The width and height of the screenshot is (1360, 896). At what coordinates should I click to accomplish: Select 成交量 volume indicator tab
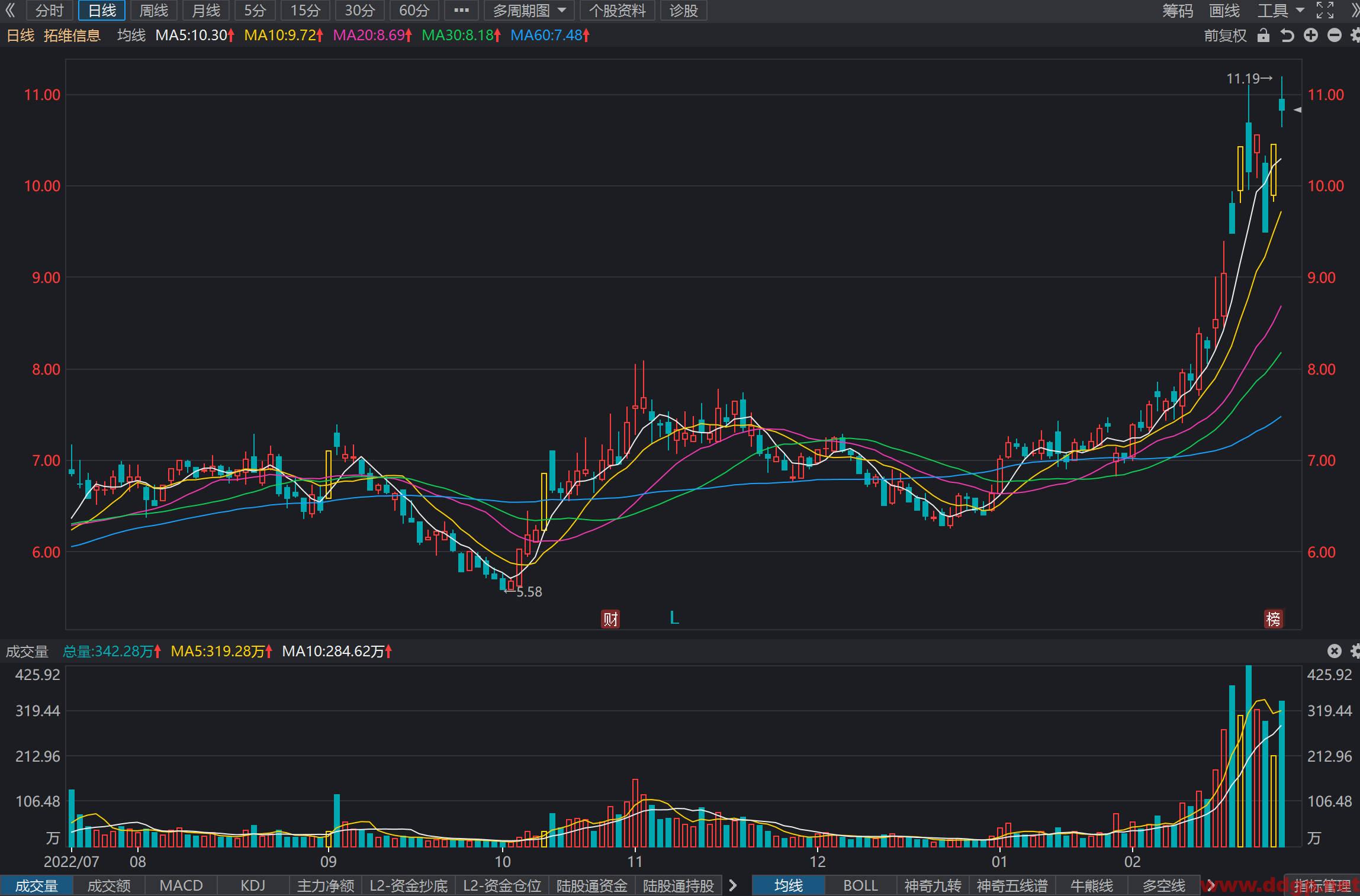[37, 886]
